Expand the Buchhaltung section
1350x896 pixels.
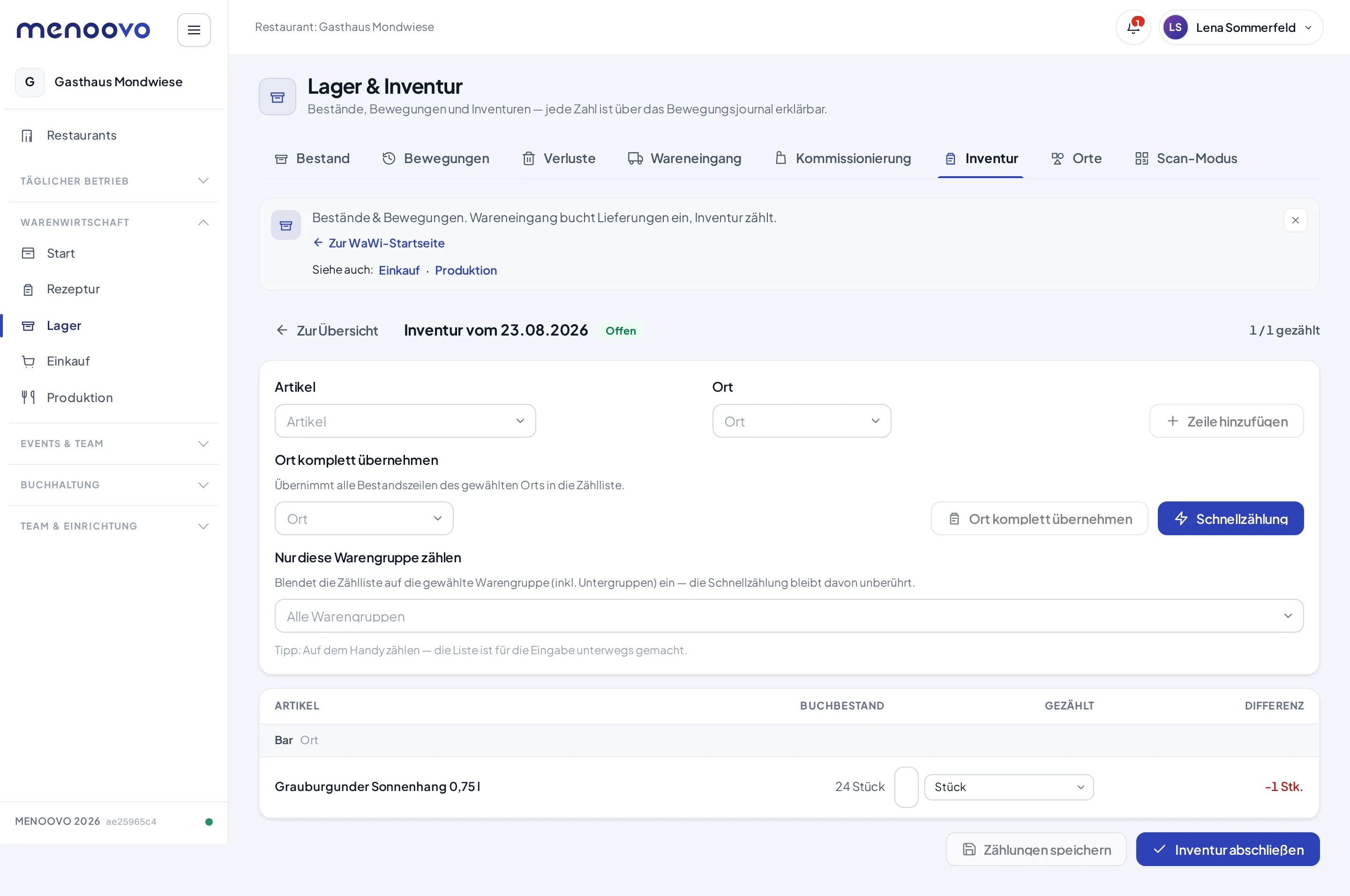tap(114, 485)
